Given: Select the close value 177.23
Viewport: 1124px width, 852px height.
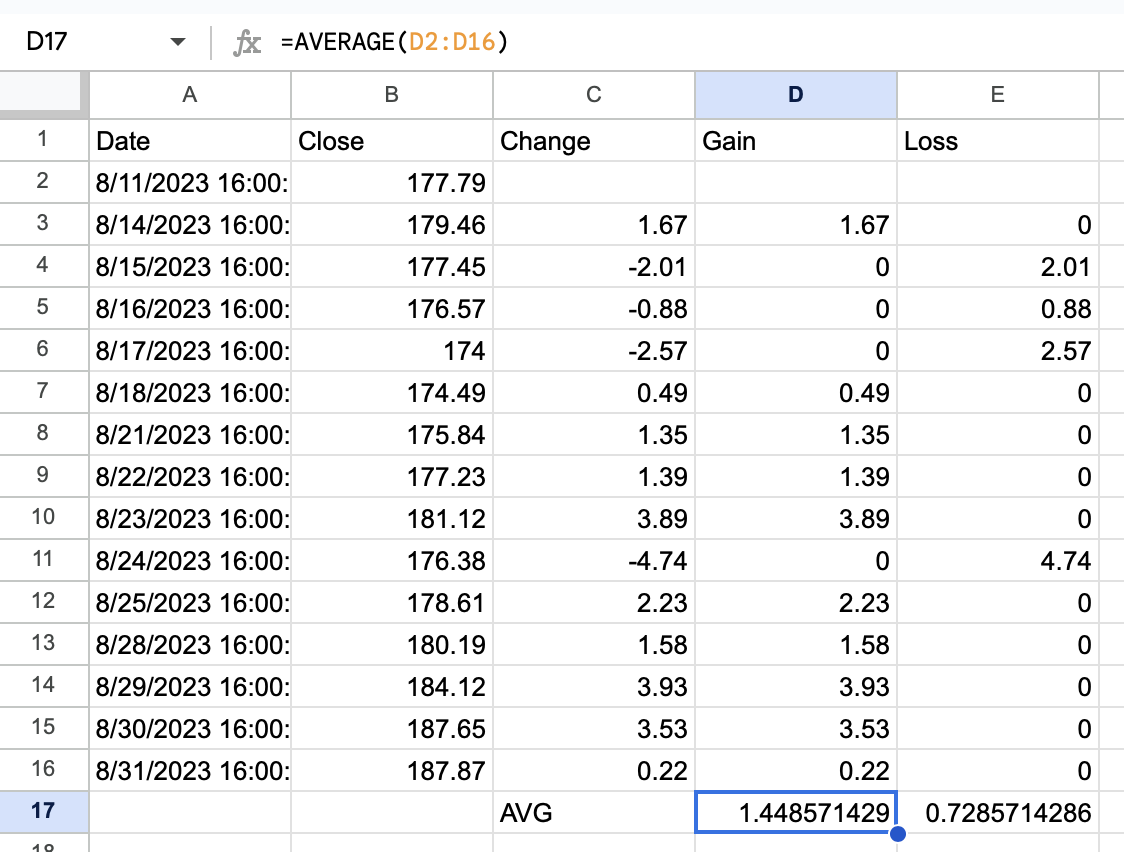Looking at the screenshot, I should (392, 477).
